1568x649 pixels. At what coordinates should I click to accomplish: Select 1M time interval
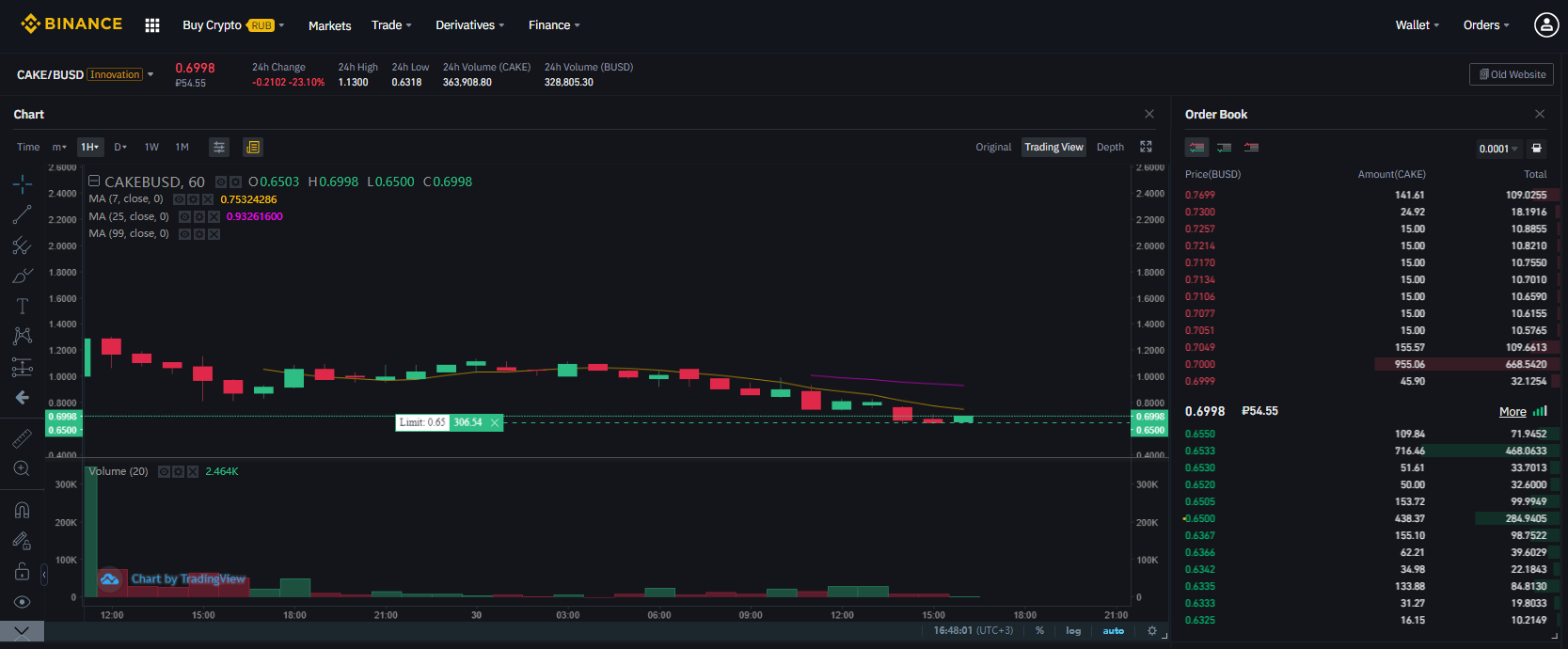pyautogui.click(x=182, y=147)
